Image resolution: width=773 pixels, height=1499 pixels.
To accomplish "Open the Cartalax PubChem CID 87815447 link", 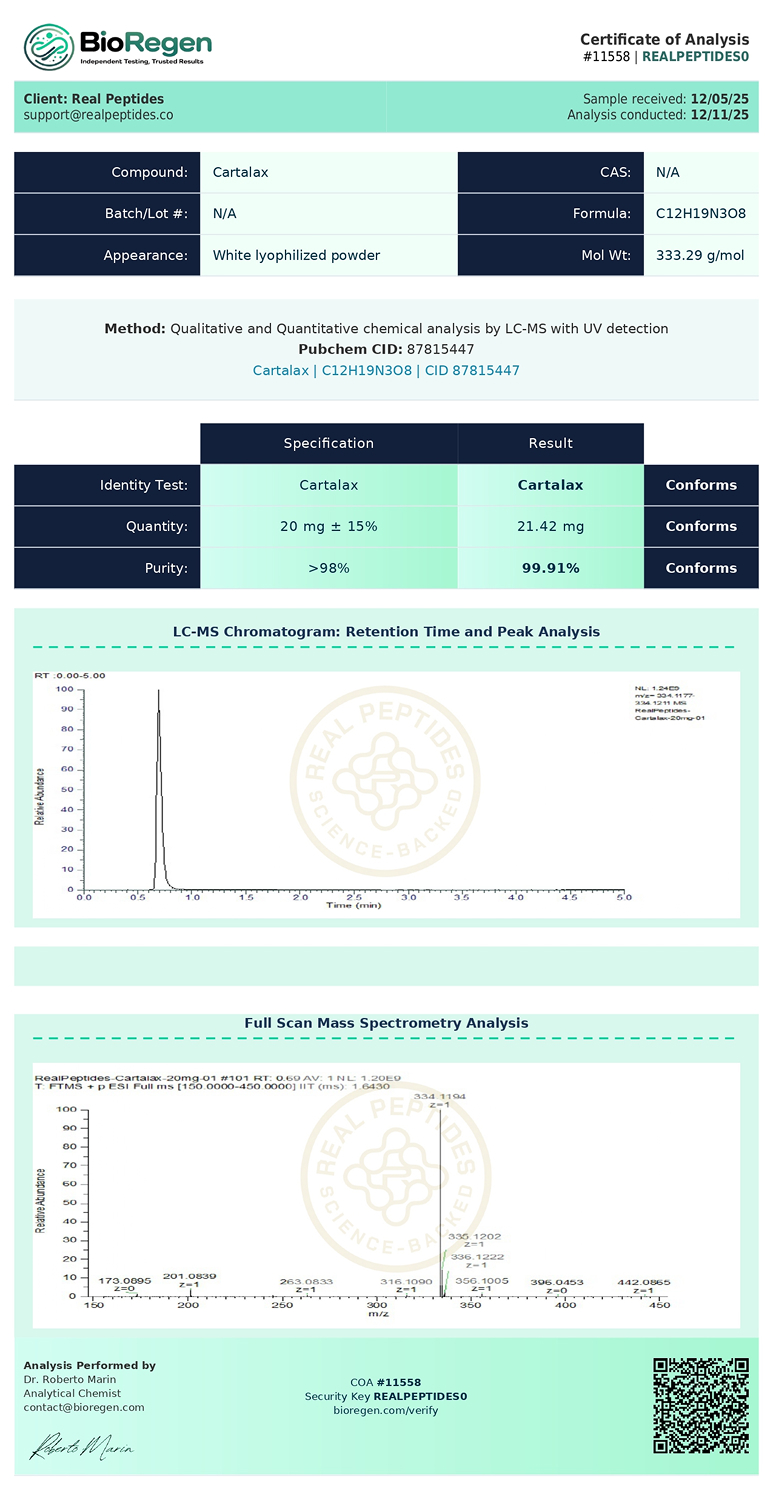I will click(x=385, y=370).
